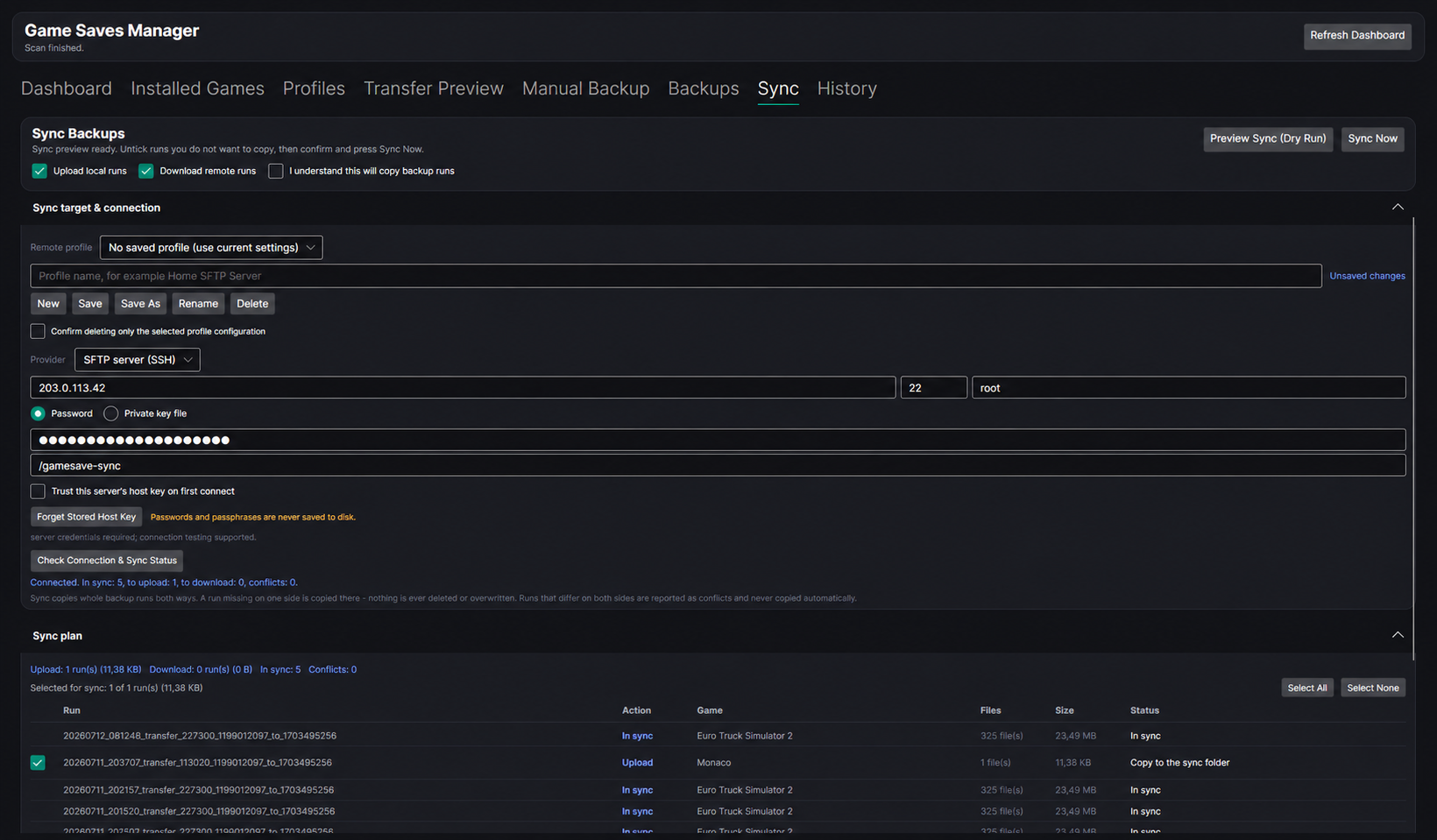Click the Copy to the sync folder status
1437x840 pixels.
tap(1179, 763)
